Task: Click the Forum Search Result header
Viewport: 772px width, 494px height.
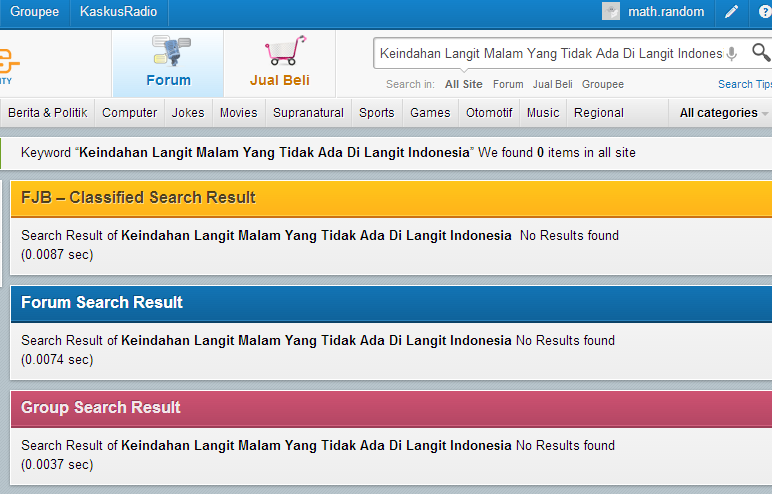Action: [391, 303]
